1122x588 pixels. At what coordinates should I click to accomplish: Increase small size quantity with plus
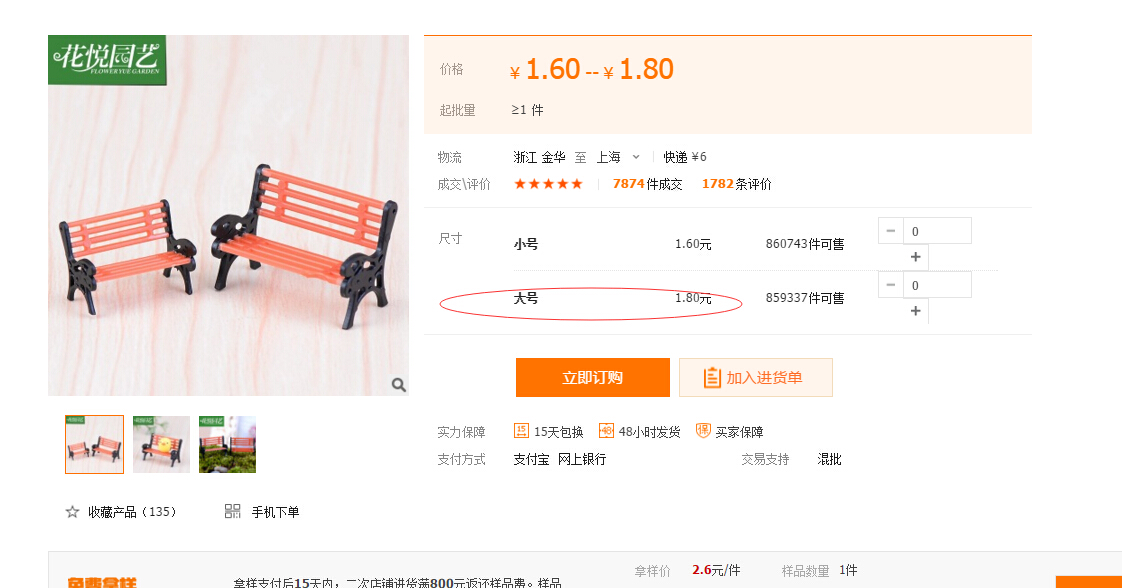tap(915, 257)
